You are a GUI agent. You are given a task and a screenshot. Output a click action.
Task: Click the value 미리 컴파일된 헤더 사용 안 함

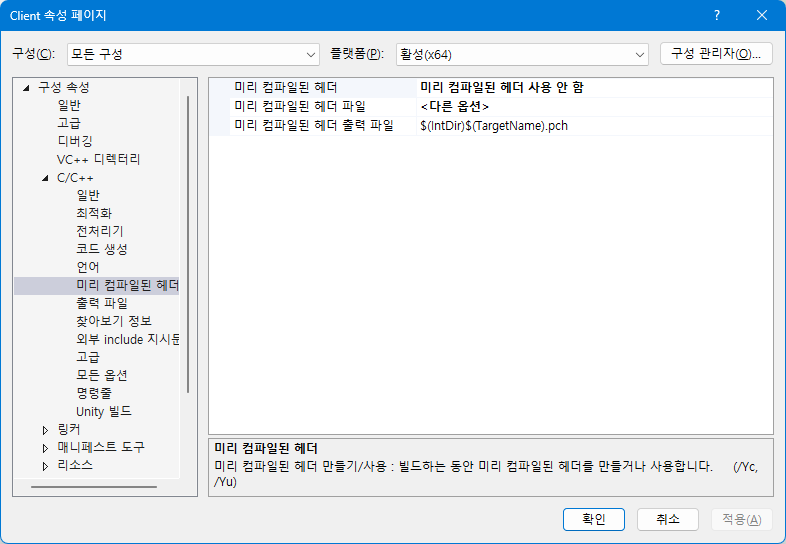coord(502,88)
